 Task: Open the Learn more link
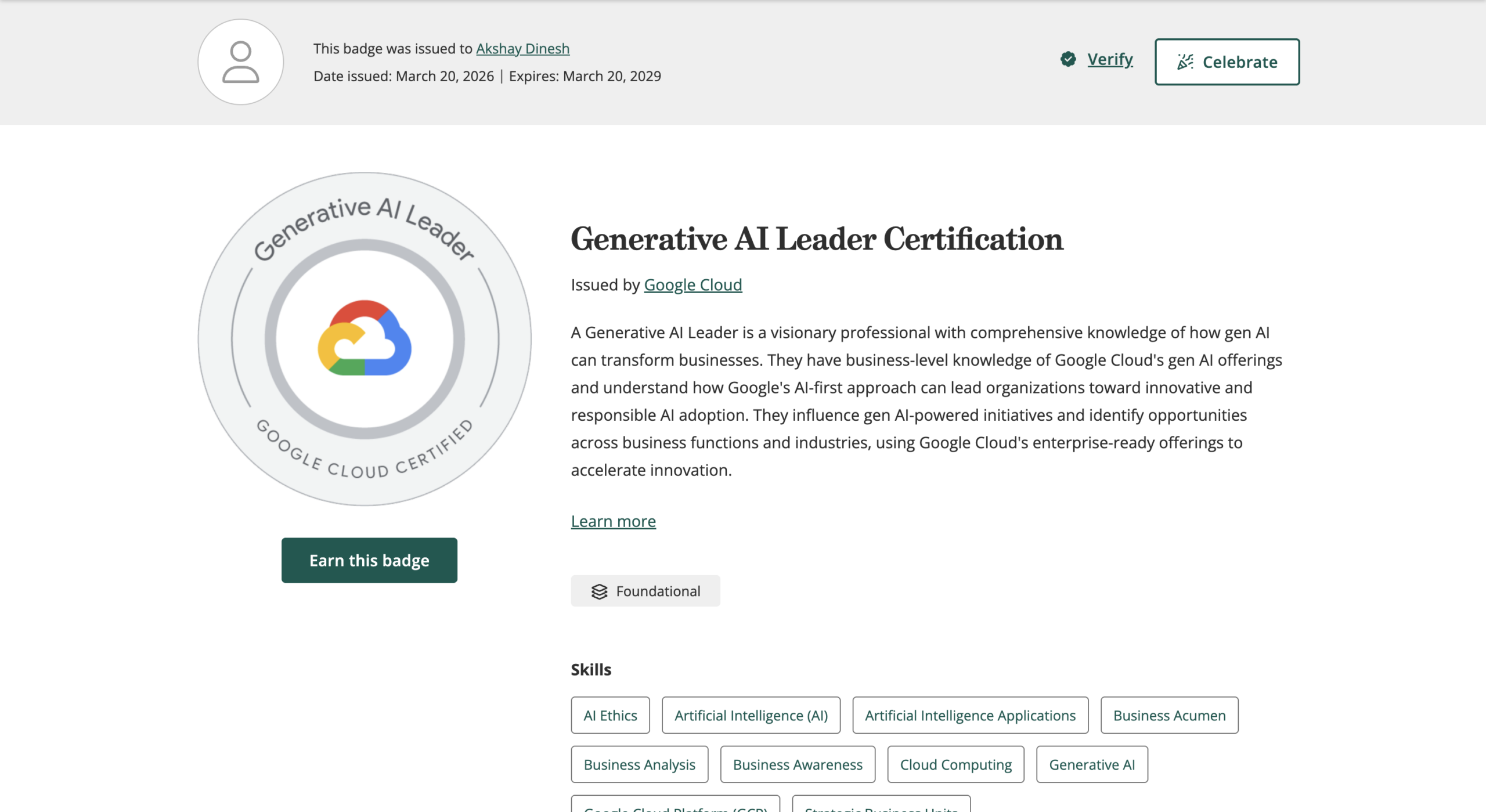tap(613, 521)
